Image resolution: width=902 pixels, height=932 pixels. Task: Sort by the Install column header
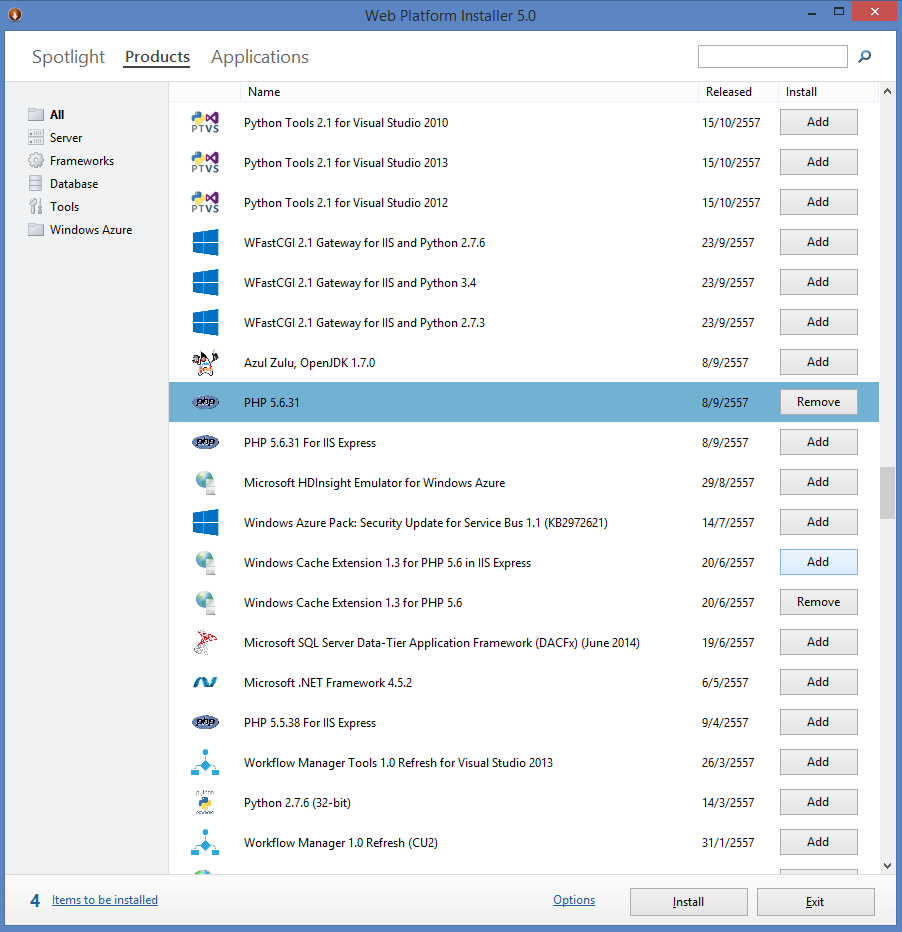pyautogui.click(x=828, y=92)
